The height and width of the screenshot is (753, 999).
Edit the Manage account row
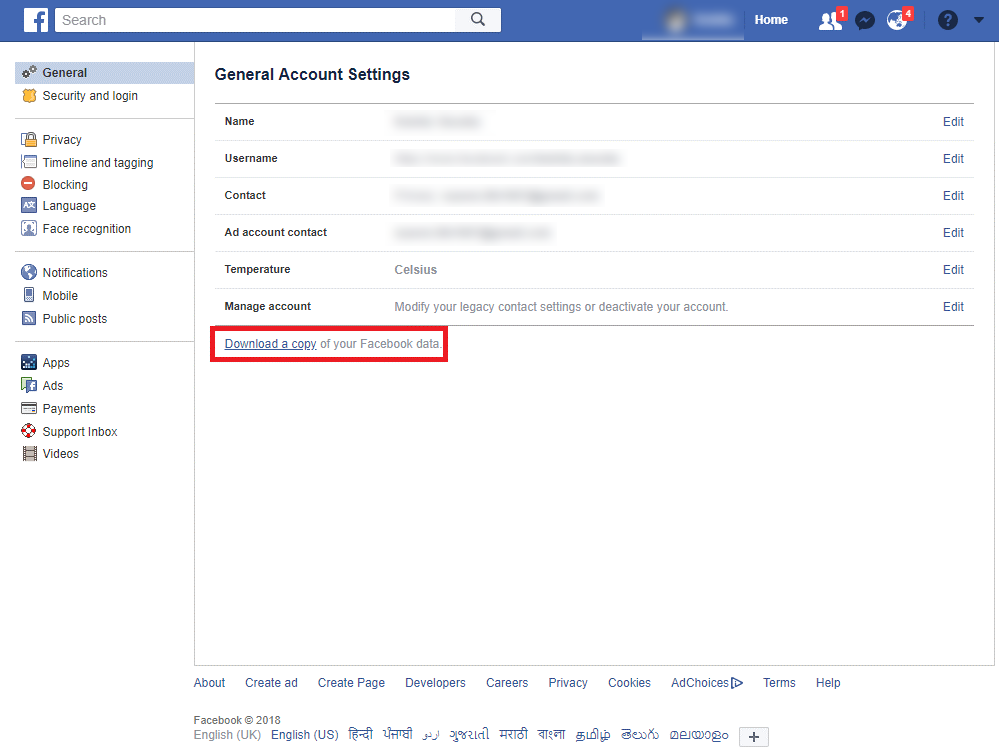coord(953,306)
